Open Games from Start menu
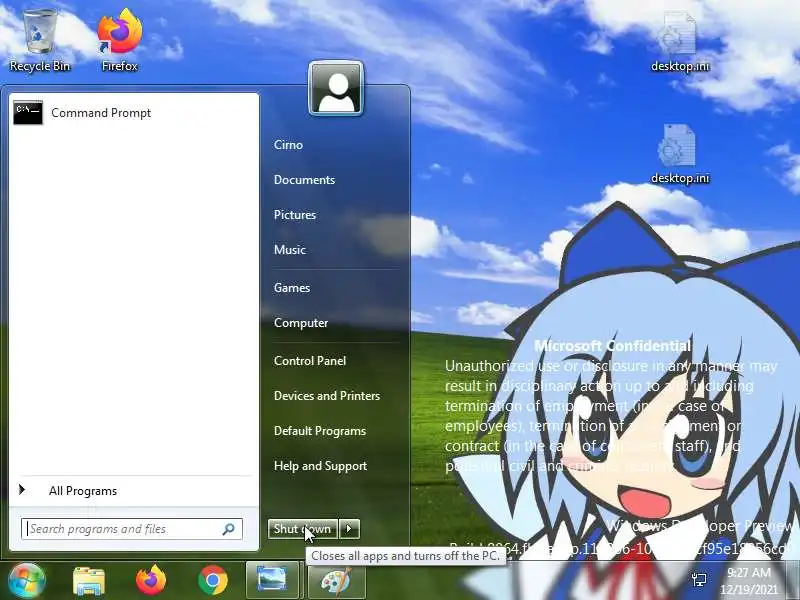800x600 pixels. click(x=292, y=288)
